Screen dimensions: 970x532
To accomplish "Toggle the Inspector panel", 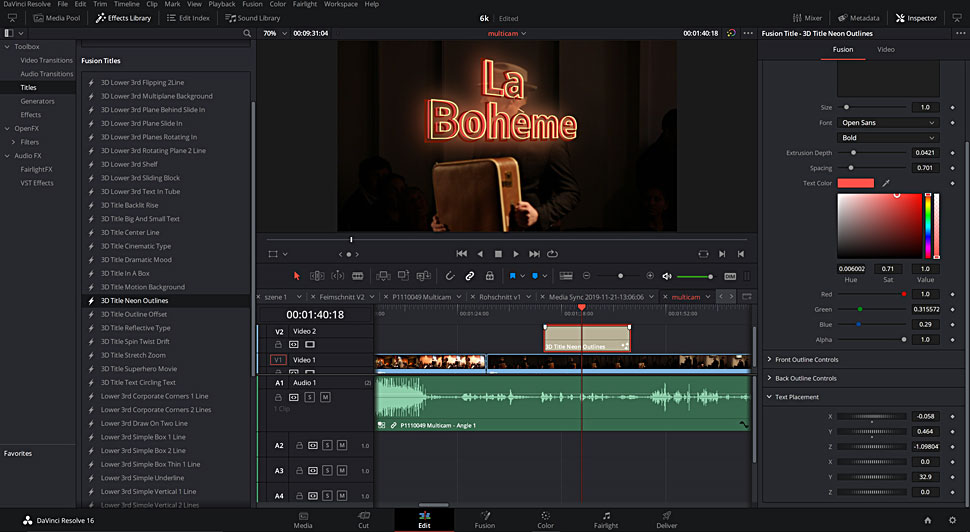I will (916, 18).
